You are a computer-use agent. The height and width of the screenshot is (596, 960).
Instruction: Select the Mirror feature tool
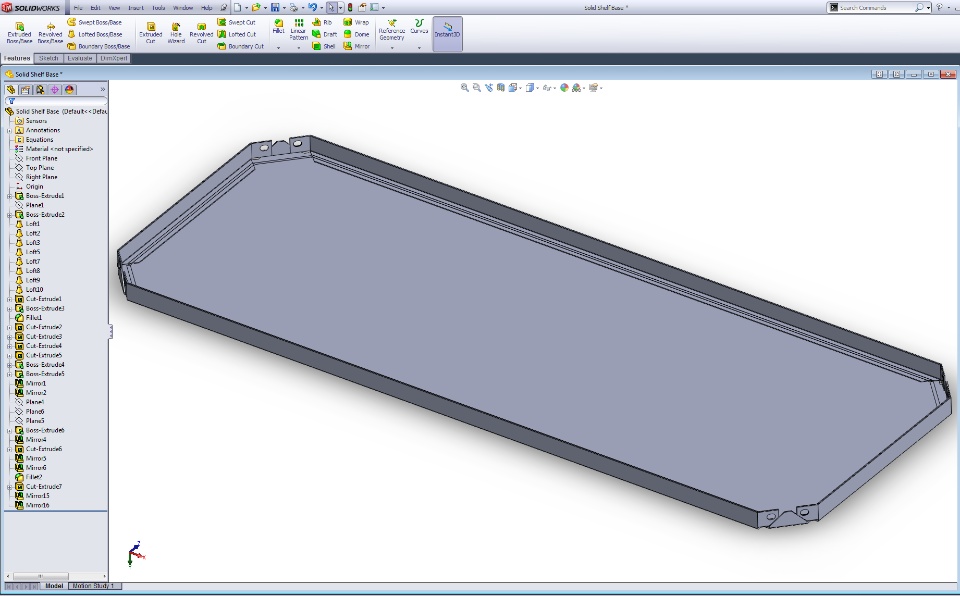click(356, 46)
